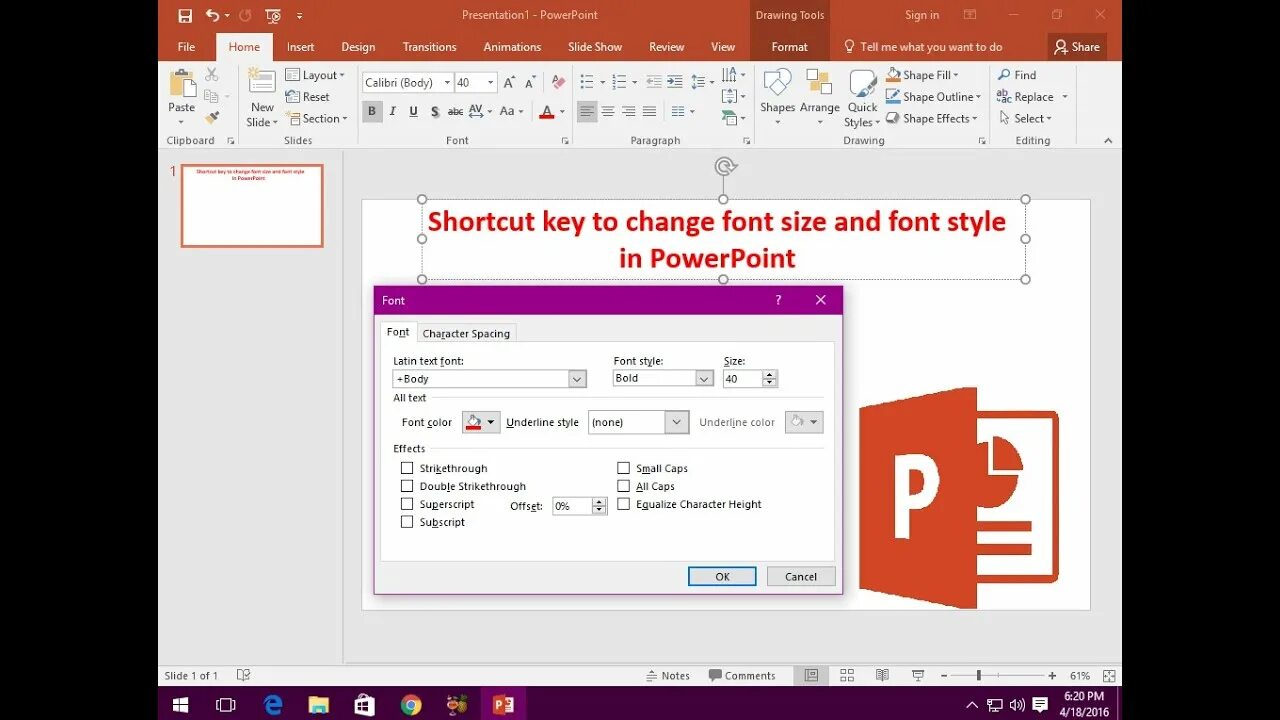Undo the last action
Screen dimensions: 1280x720
click(212, 16)
